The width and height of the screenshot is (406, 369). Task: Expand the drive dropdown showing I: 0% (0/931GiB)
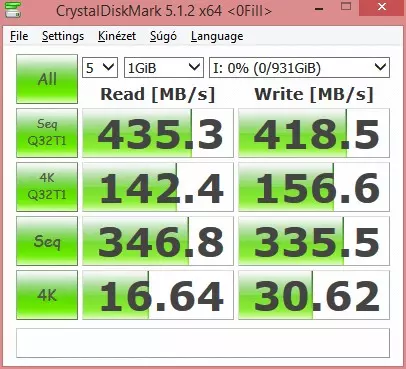[299, 68]
